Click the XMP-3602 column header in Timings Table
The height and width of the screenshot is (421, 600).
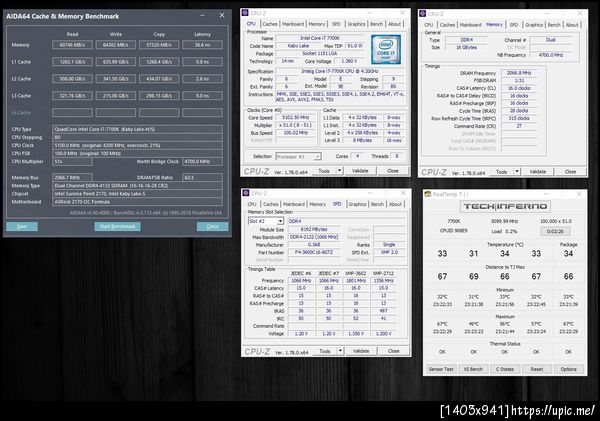[355, 273]
